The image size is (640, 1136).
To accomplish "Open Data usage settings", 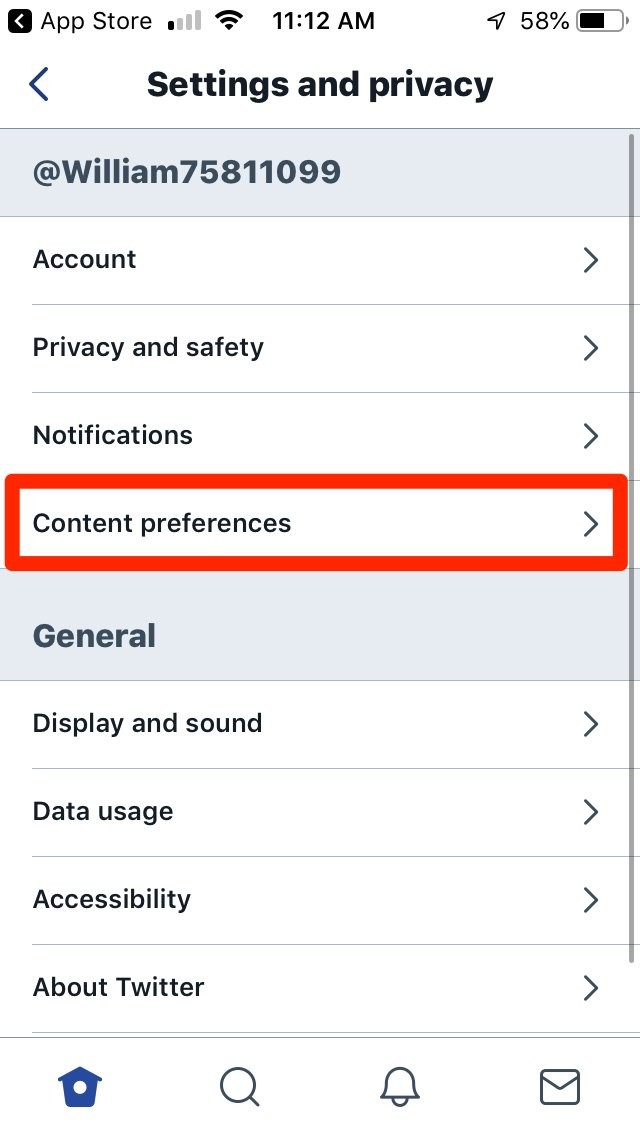I will pyautogui.click(x=103, y=811).
